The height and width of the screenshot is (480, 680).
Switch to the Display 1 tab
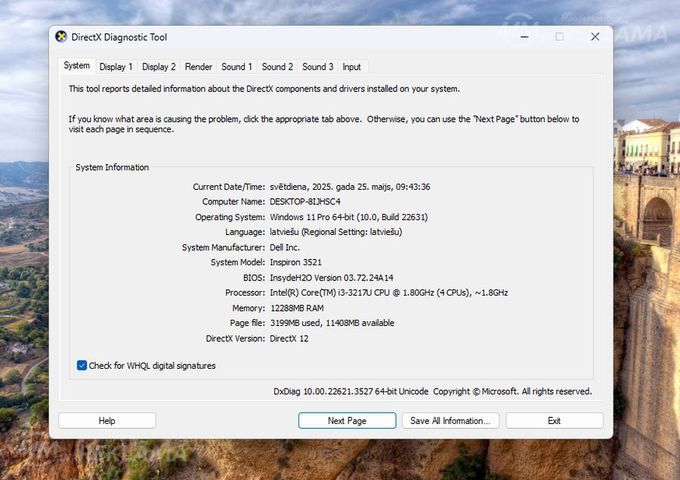pos(116,67)
